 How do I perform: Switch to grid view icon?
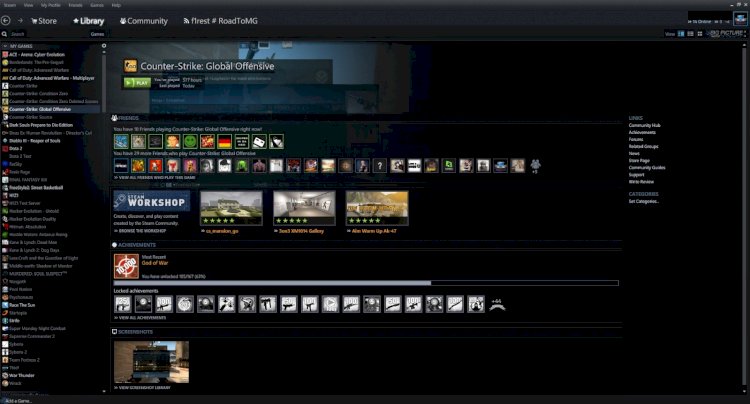point(700,34)
